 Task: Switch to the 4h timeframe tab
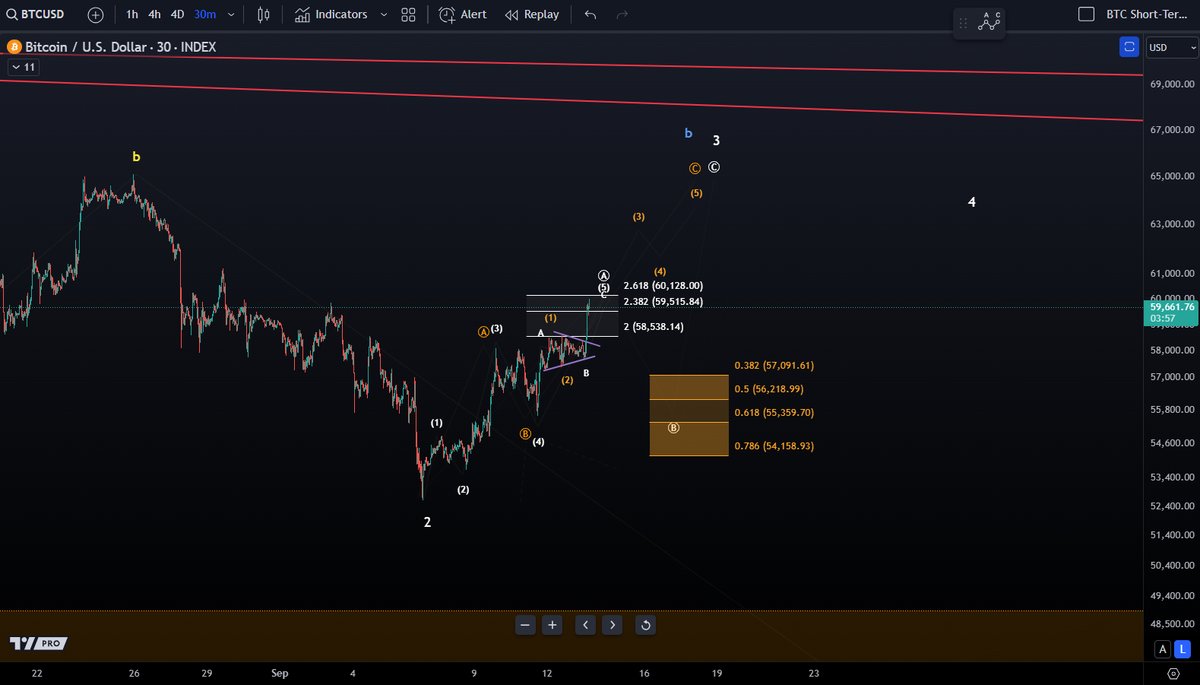click(153, 14)
